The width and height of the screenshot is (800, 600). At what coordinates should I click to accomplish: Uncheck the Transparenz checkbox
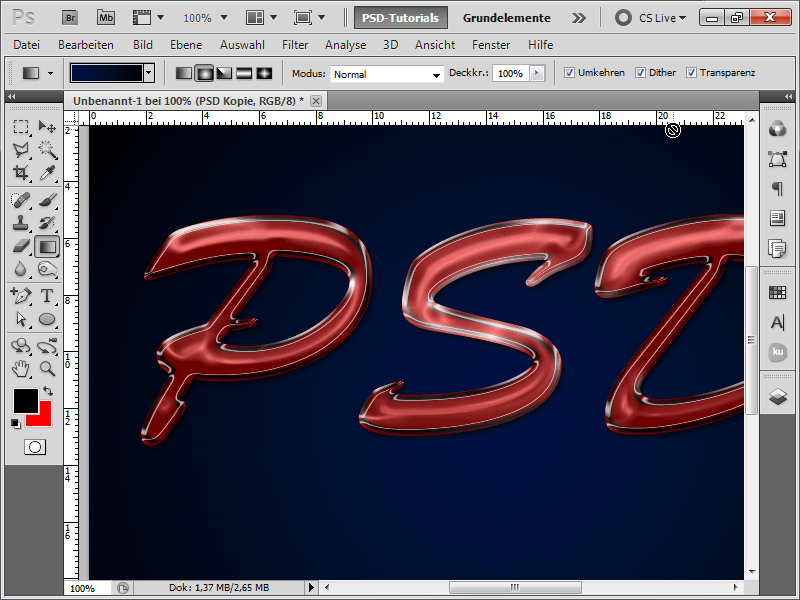click(x=691, y=73)
